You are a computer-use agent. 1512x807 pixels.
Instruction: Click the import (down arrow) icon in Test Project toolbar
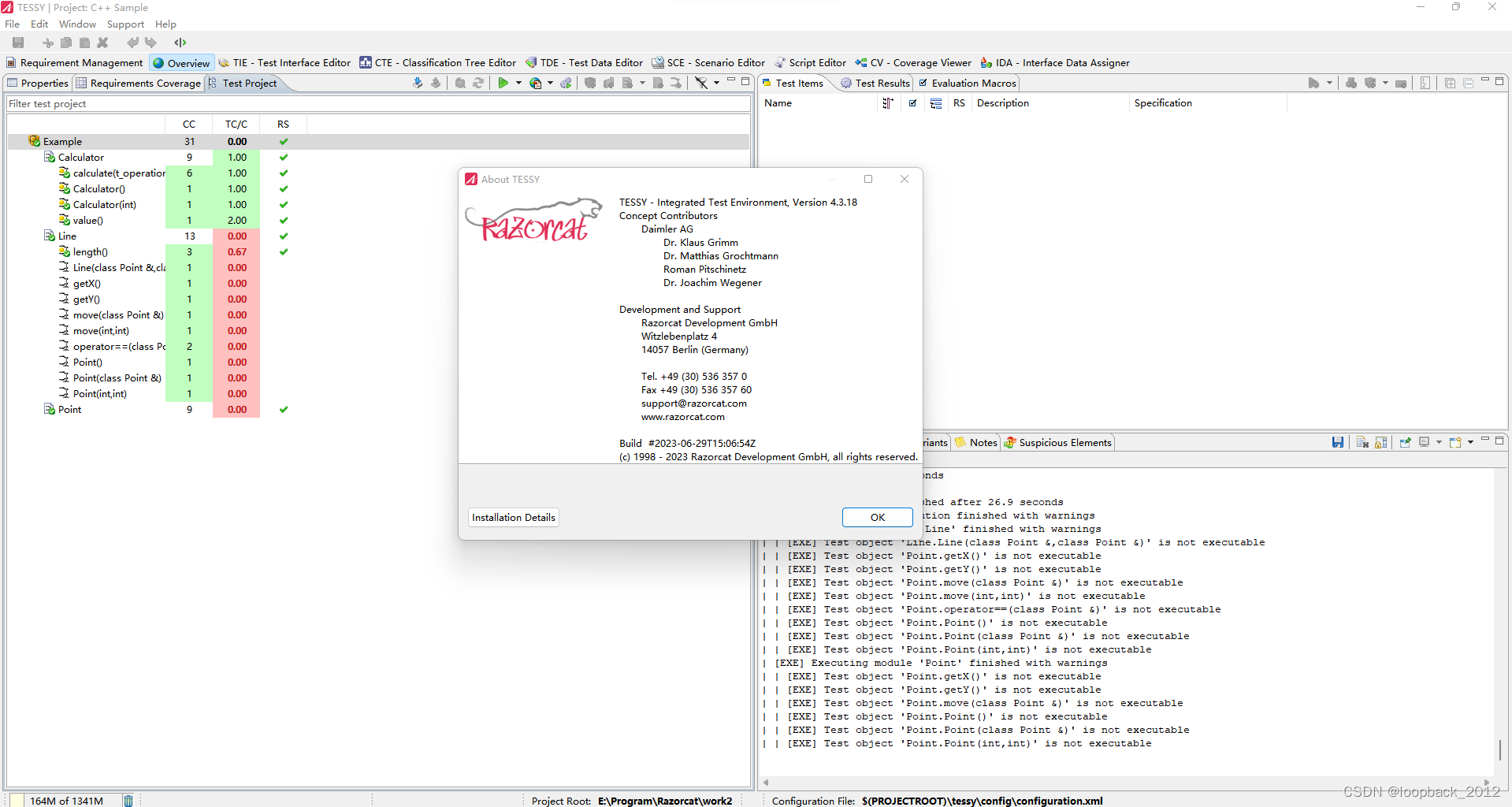click(418, 83)
